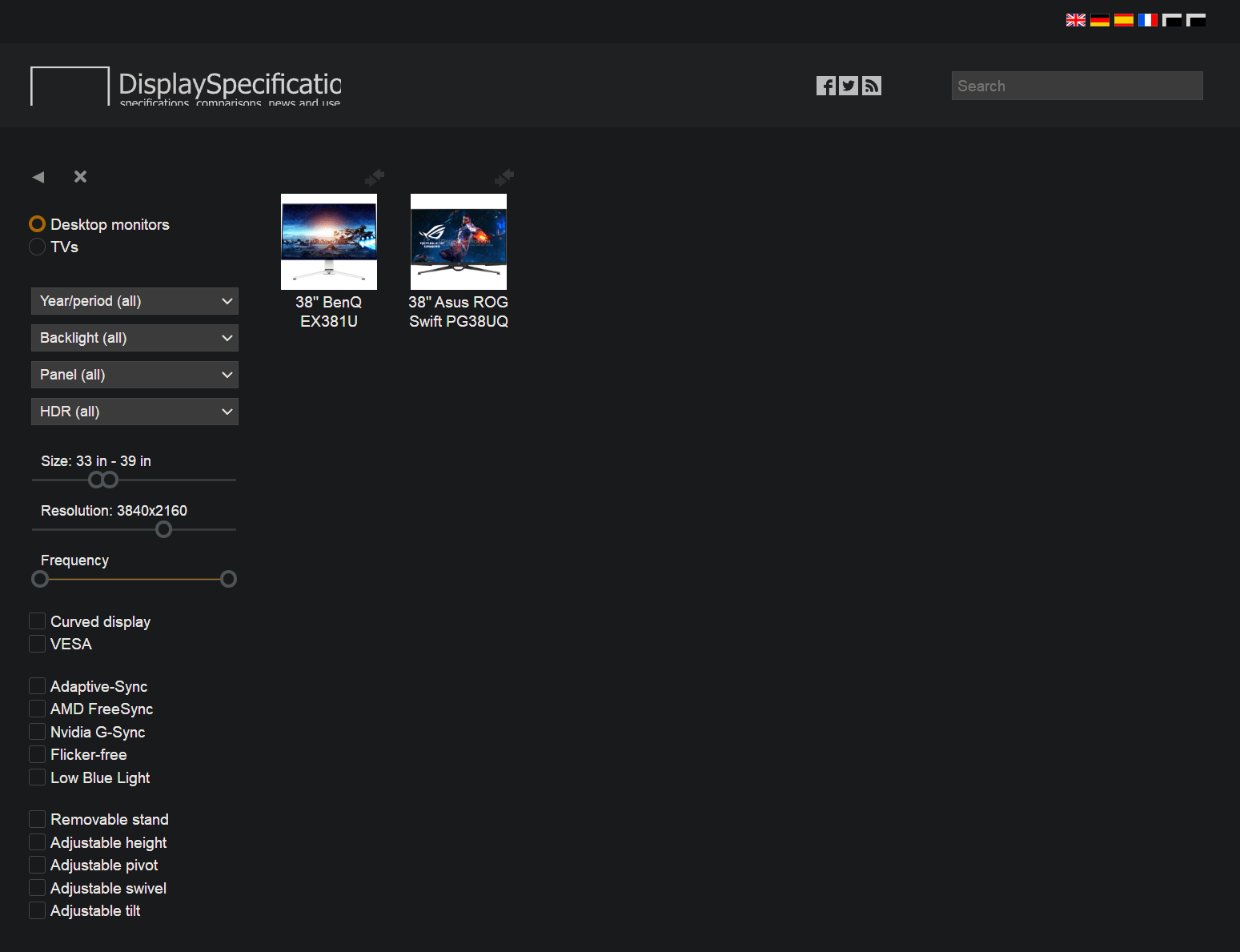Open the 38" BenQ EX381U link
1240x952 pixels.
329,311
